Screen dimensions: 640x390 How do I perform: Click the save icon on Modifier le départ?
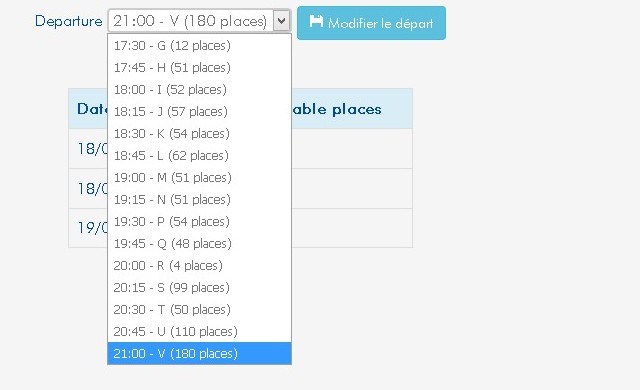316,21
